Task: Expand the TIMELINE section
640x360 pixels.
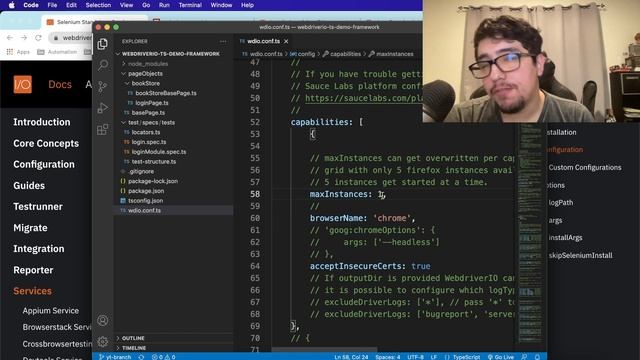Action: (x=134, y=348)
